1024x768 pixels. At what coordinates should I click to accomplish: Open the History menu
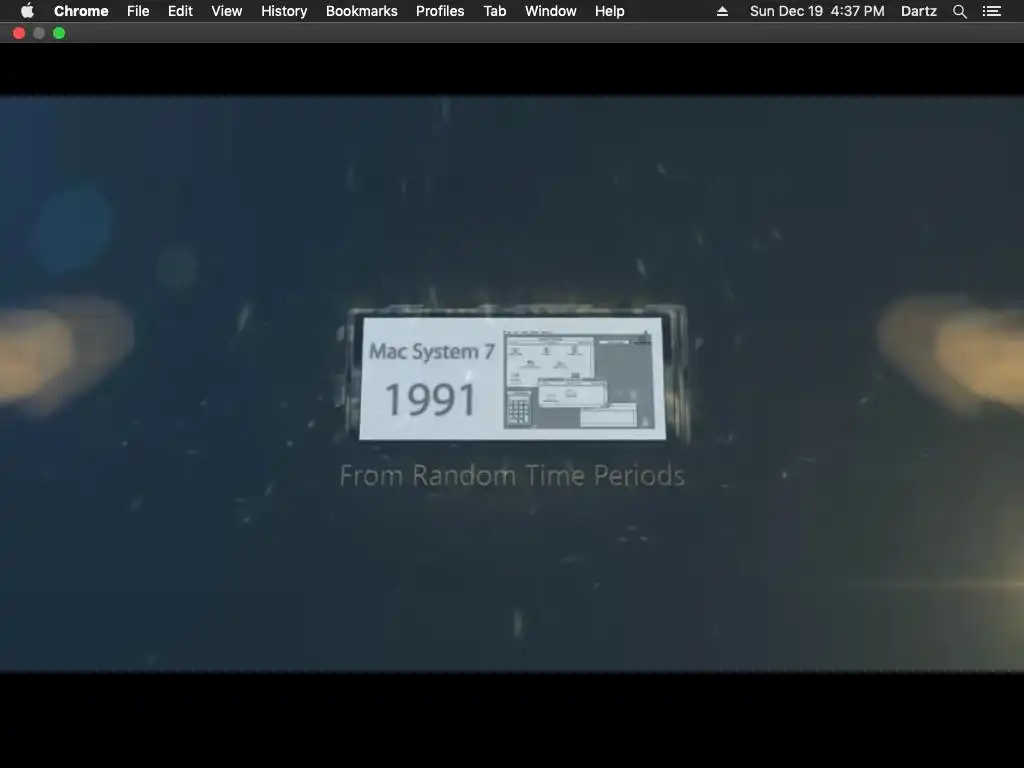tap(284, 11)
